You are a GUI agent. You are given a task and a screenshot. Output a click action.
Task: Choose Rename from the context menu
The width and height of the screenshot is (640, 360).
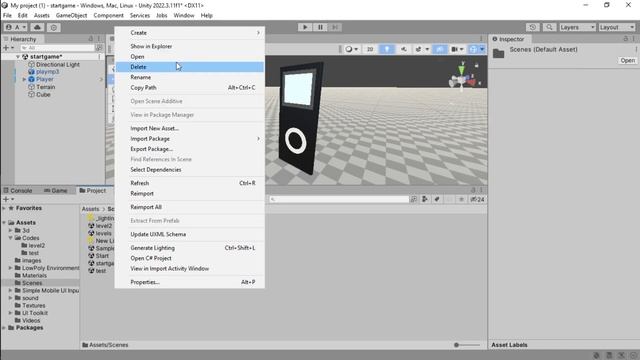point(190,77)
